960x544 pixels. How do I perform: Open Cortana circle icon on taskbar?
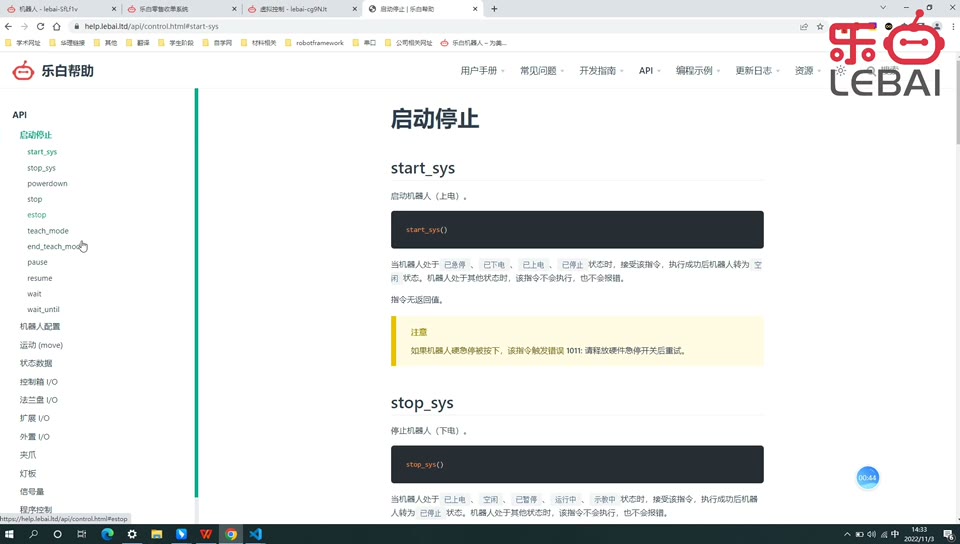(x=58, y=534)
